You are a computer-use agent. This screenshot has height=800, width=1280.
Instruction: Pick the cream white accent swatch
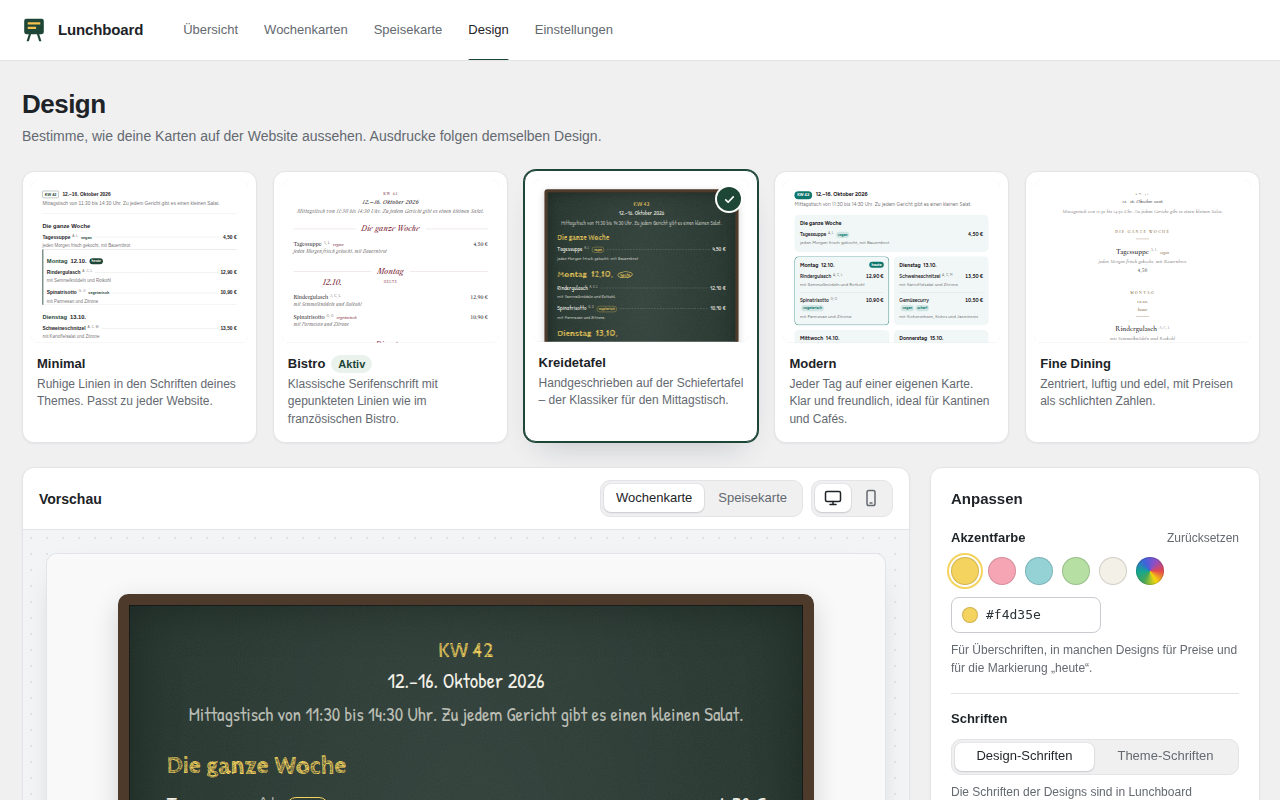coord(1113,571)
